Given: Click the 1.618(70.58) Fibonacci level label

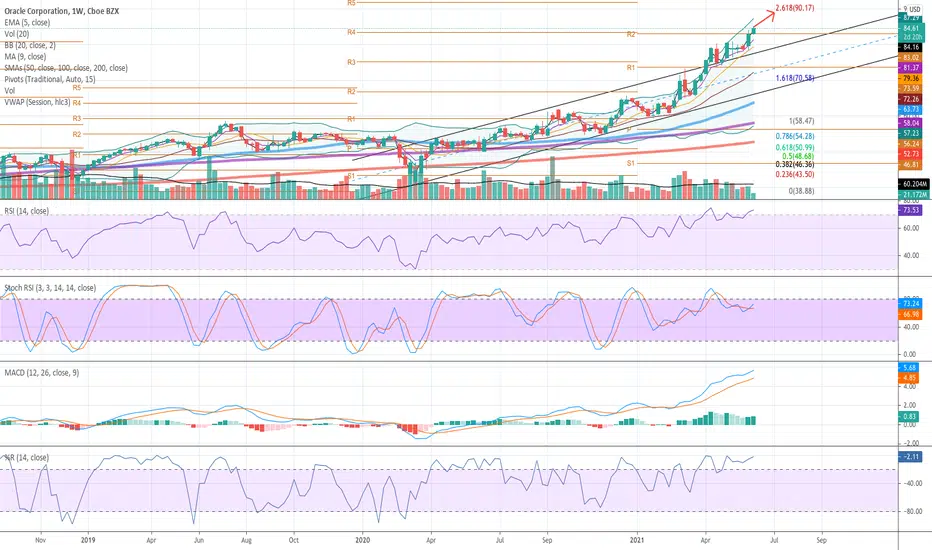Looking at the screenshot, I should 795,78.
